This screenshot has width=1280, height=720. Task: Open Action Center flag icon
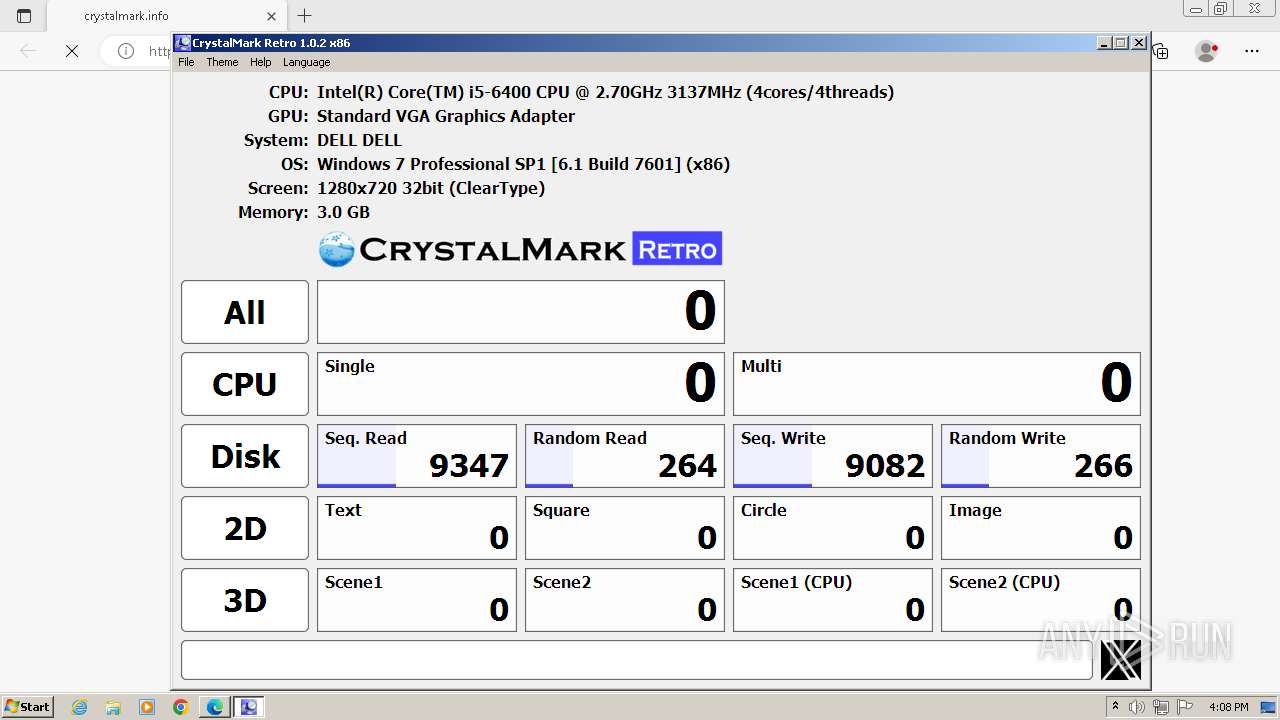tap(1184, 707)
